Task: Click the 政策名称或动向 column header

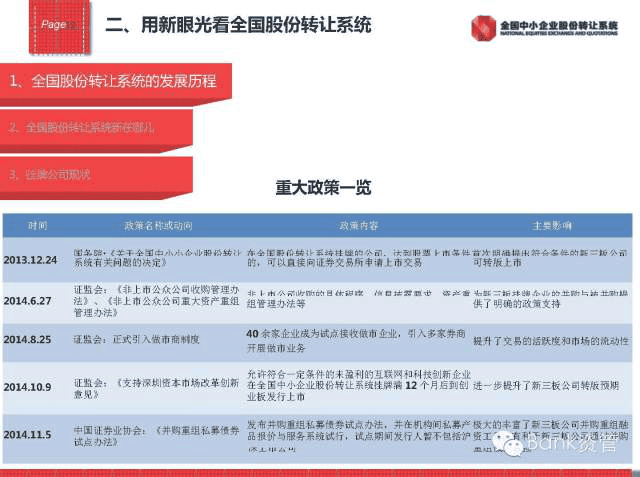Action: point(158,226)
